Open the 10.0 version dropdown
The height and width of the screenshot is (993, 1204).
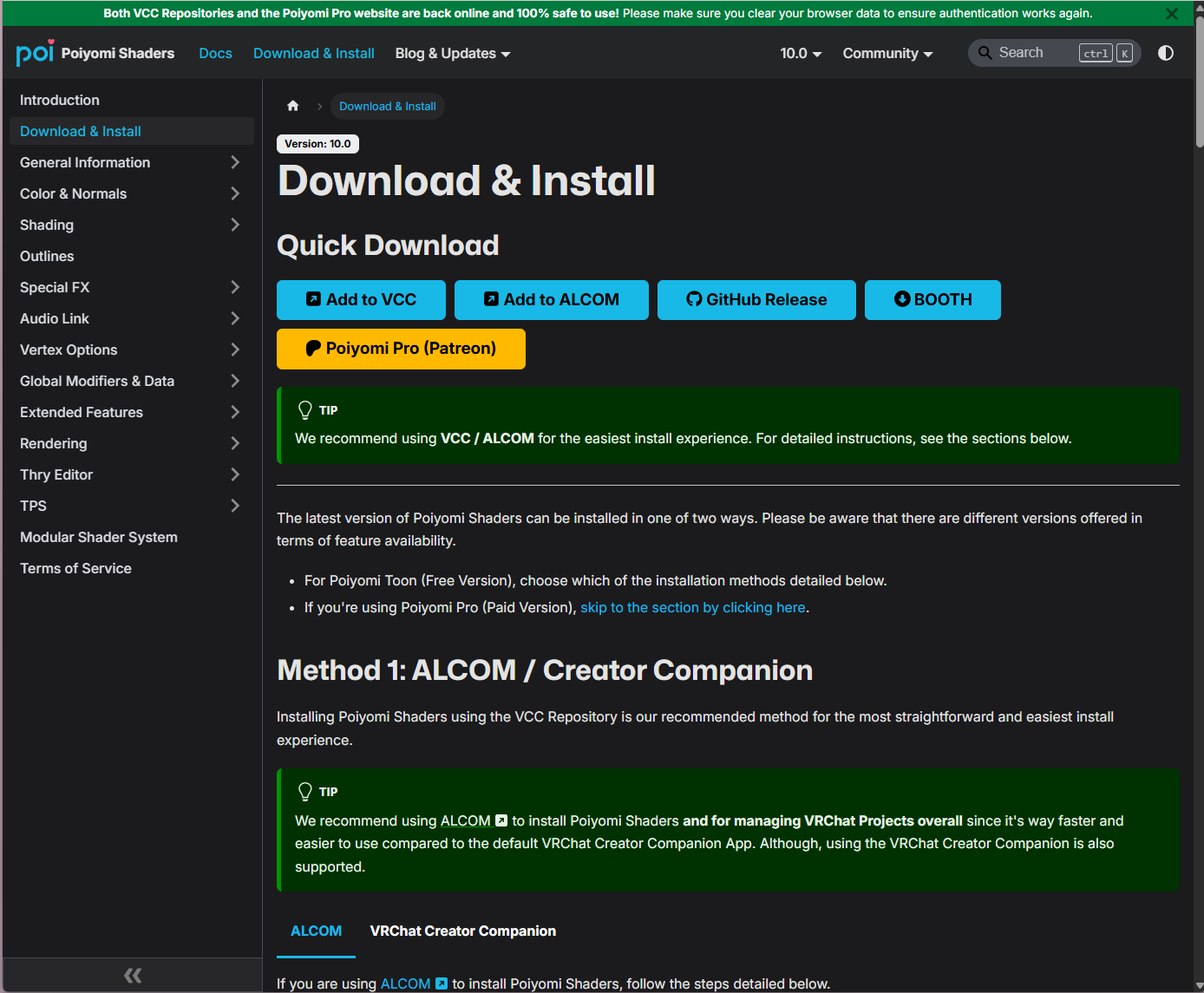pos(801,53)
